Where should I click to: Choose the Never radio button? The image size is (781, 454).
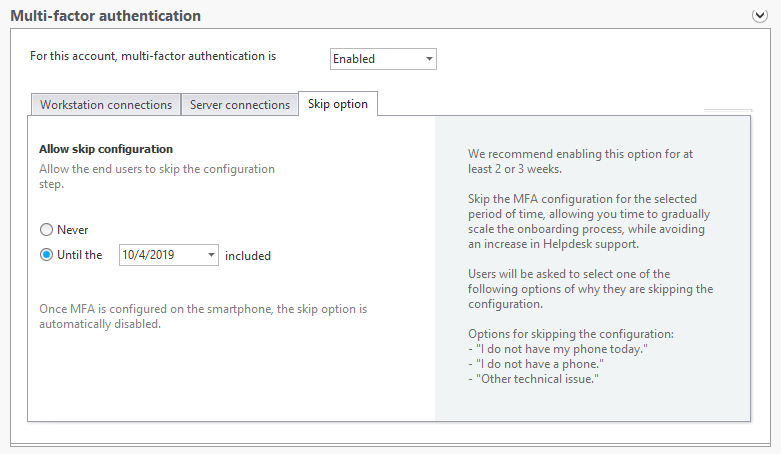click(46, 230)
